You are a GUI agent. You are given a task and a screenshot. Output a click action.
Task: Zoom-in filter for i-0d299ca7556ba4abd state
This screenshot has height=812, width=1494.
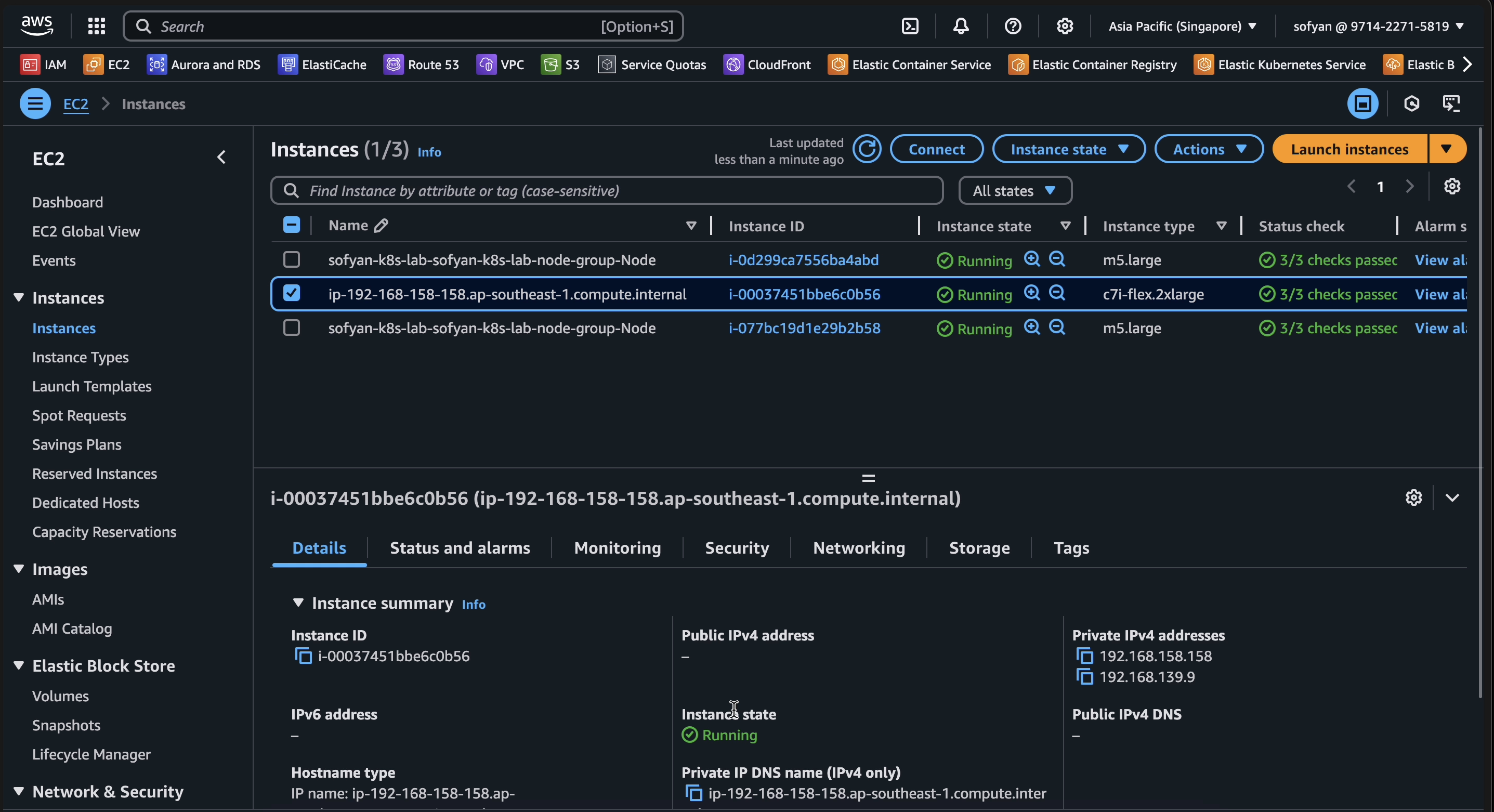[1032, 259]
